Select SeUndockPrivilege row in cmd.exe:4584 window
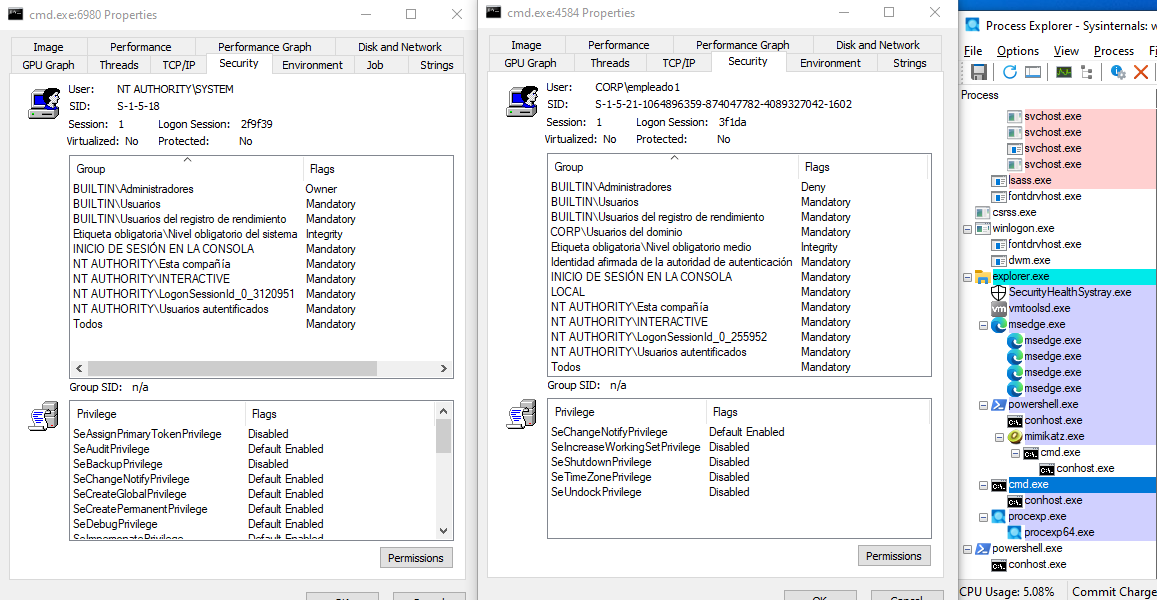 (x=739, y=492)
